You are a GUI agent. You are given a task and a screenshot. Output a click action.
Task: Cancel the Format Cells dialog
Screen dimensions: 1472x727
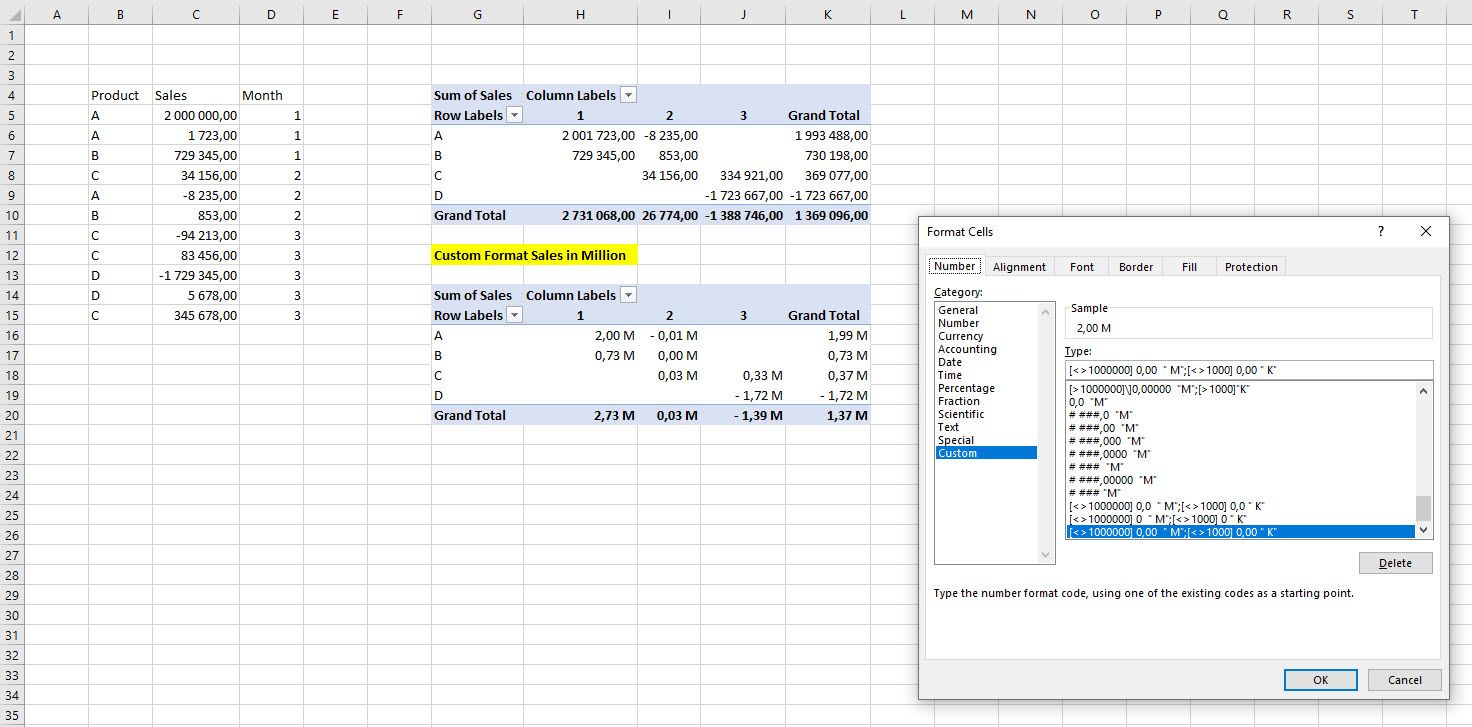[x=1404, y=680]
